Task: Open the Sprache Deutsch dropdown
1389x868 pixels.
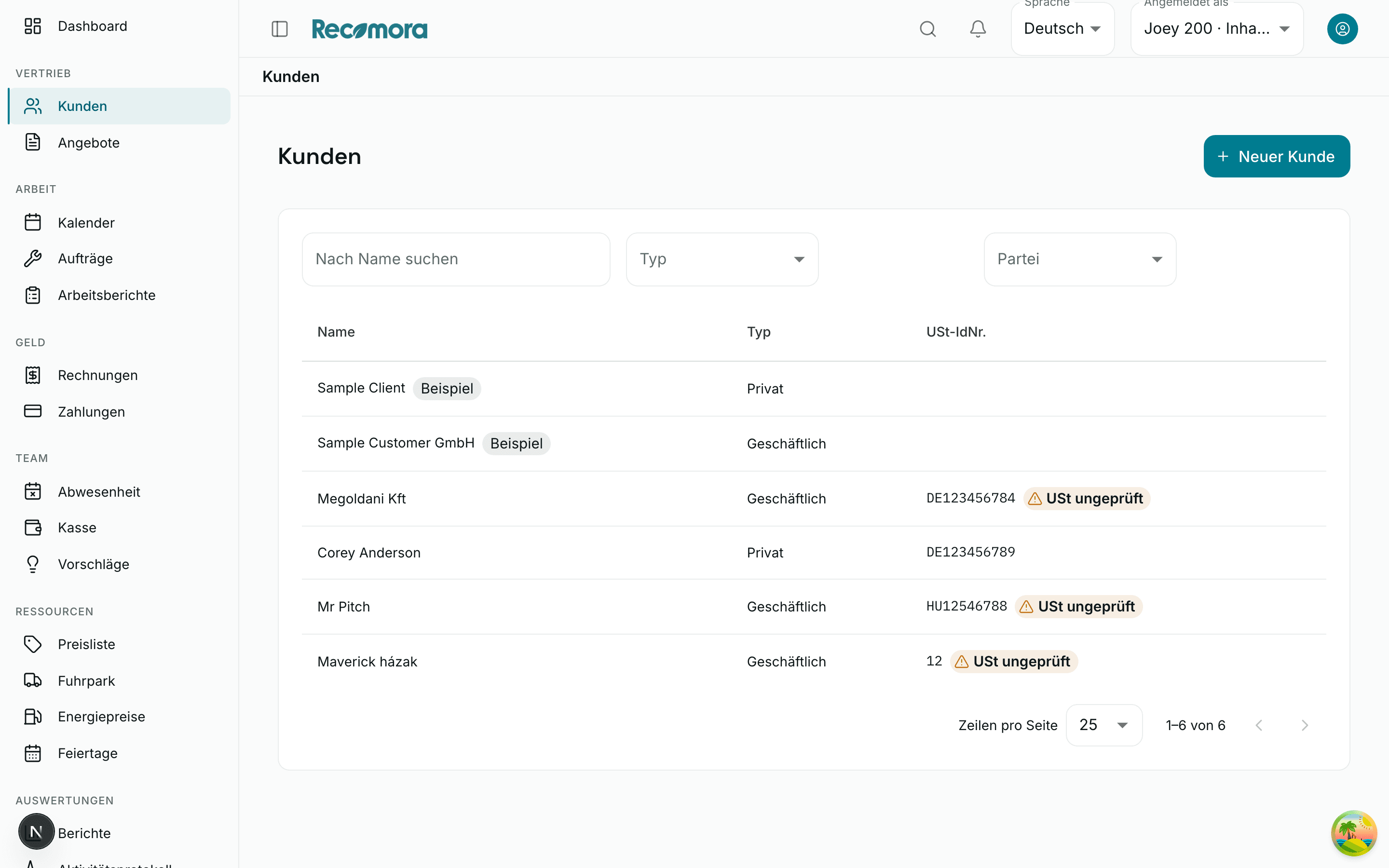Action: click(1062, 29)
